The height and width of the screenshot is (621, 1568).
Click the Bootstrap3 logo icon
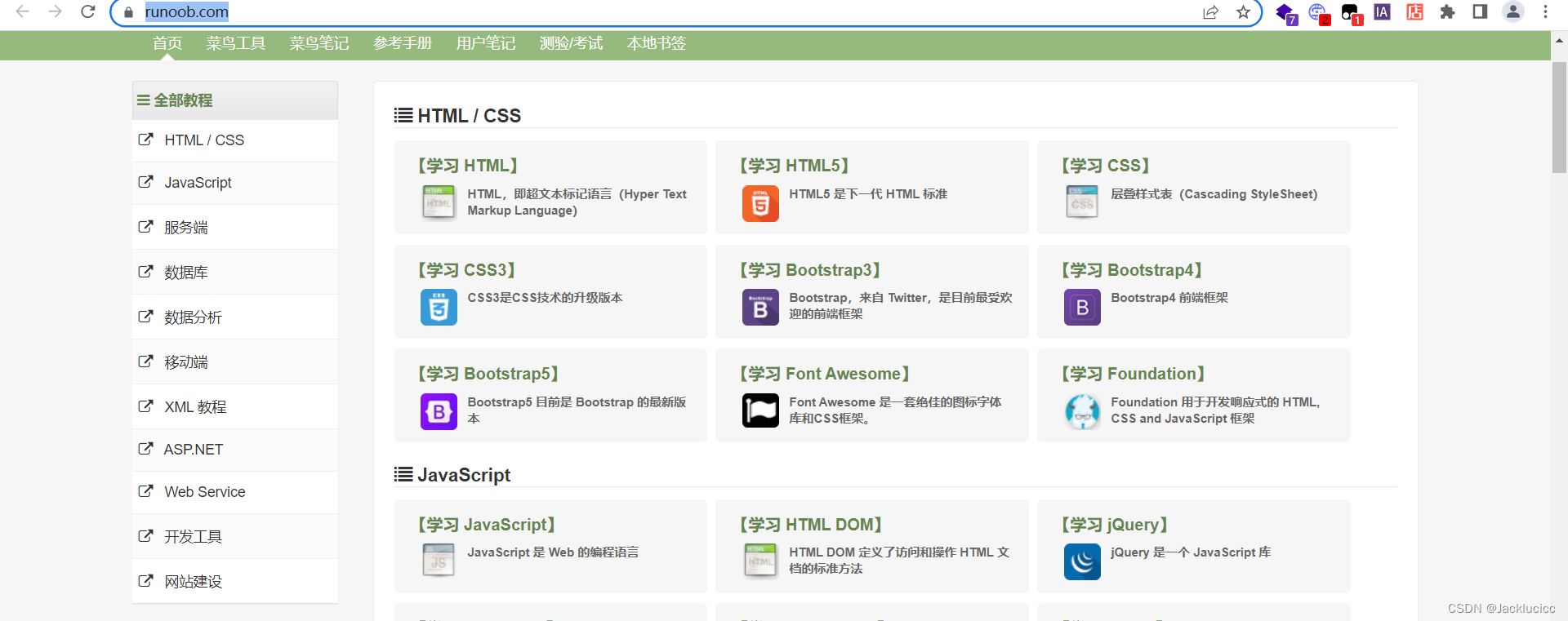[x=760, y=308]
